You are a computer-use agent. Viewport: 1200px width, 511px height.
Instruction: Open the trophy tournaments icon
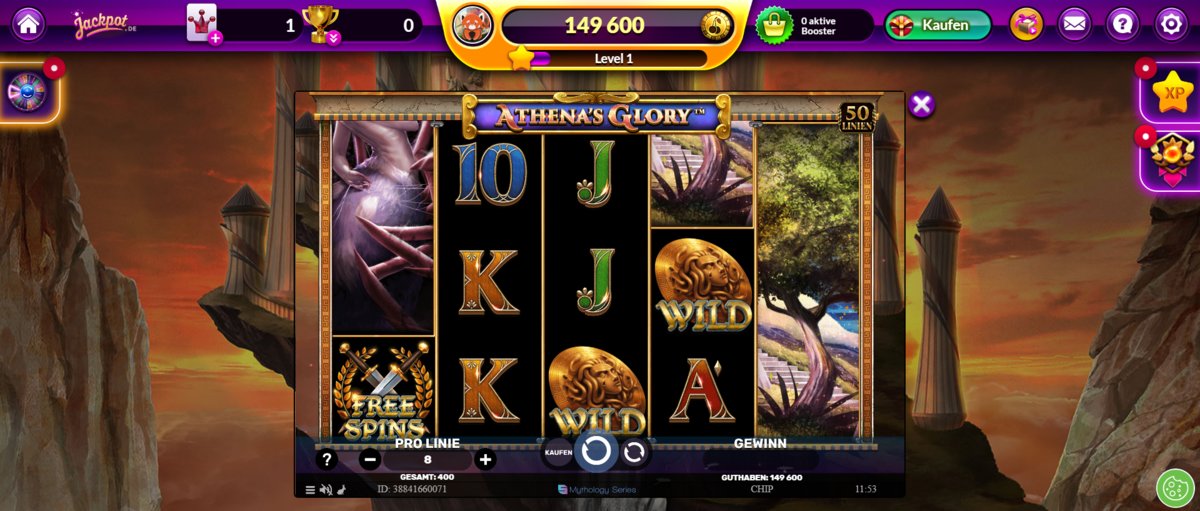click(321, 24)
